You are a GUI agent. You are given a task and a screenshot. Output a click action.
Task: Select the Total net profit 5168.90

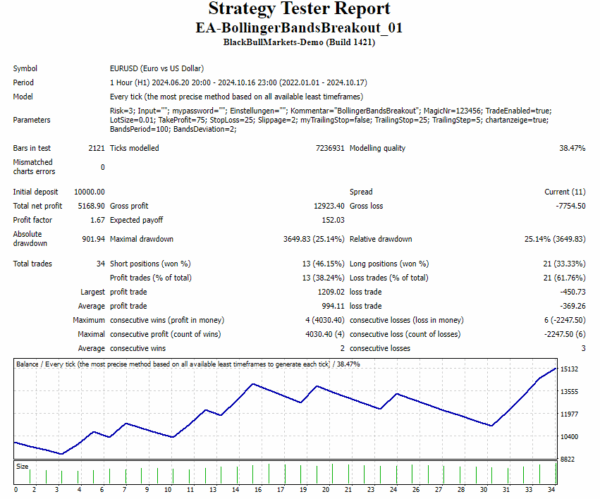[x=84, y=204]
